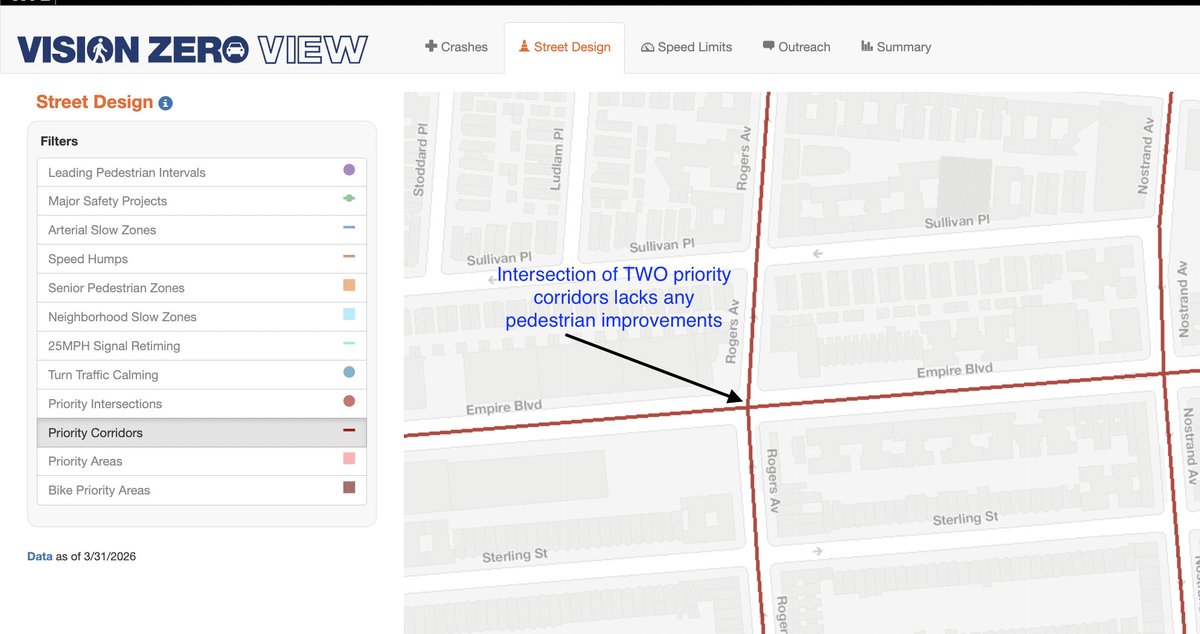
Task: Toggle the Major Safety Projects filter
Action: click(x=202, y=201)
